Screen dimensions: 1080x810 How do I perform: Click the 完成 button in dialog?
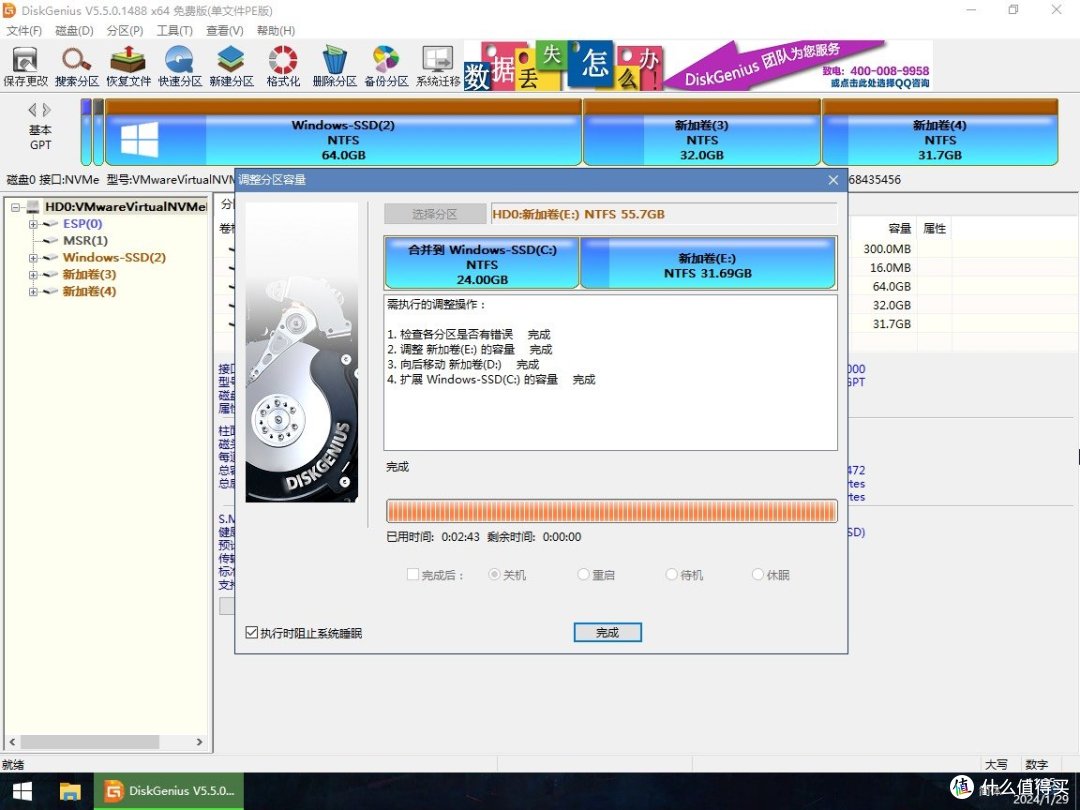pos(608,632)
